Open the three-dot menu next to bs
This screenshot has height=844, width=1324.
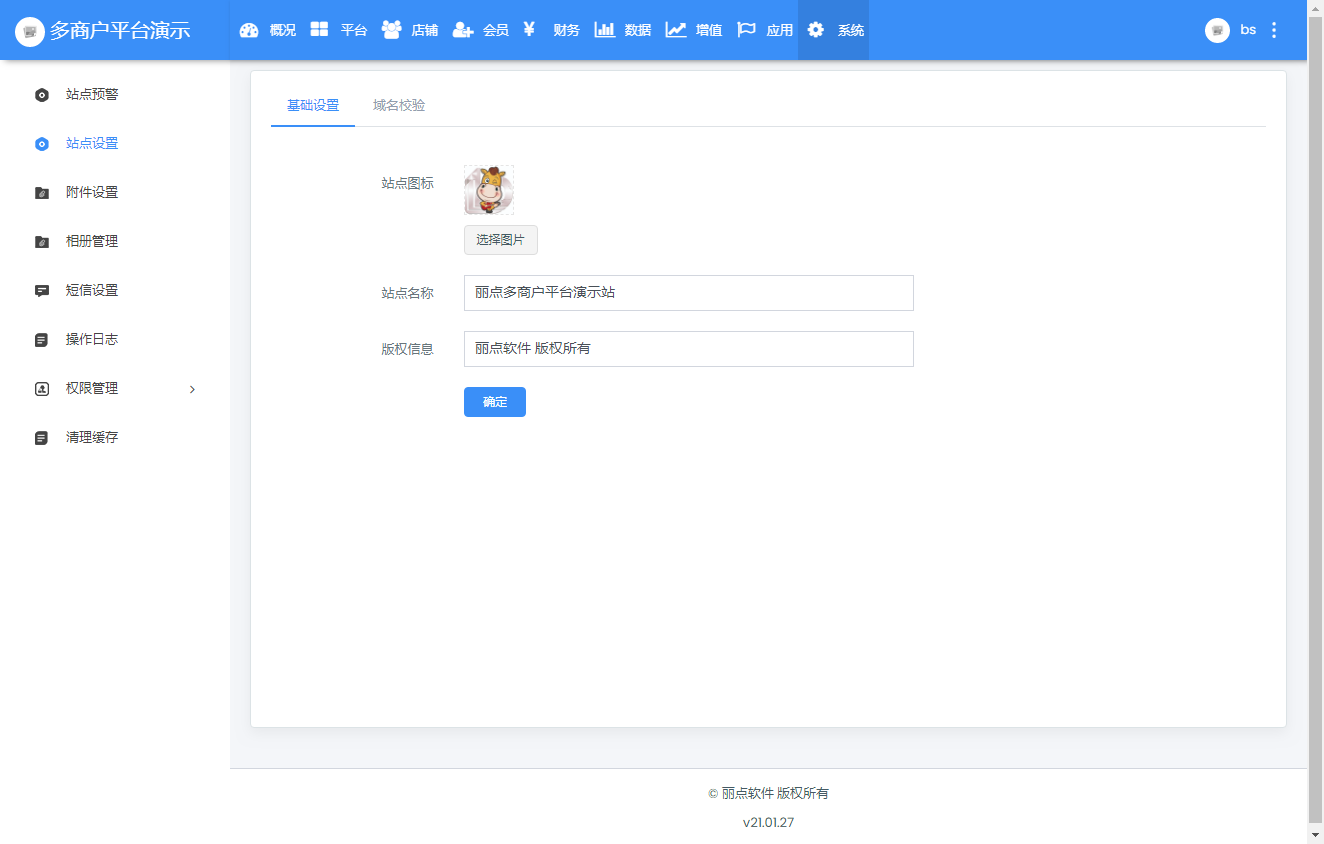tap(1274, 30)
